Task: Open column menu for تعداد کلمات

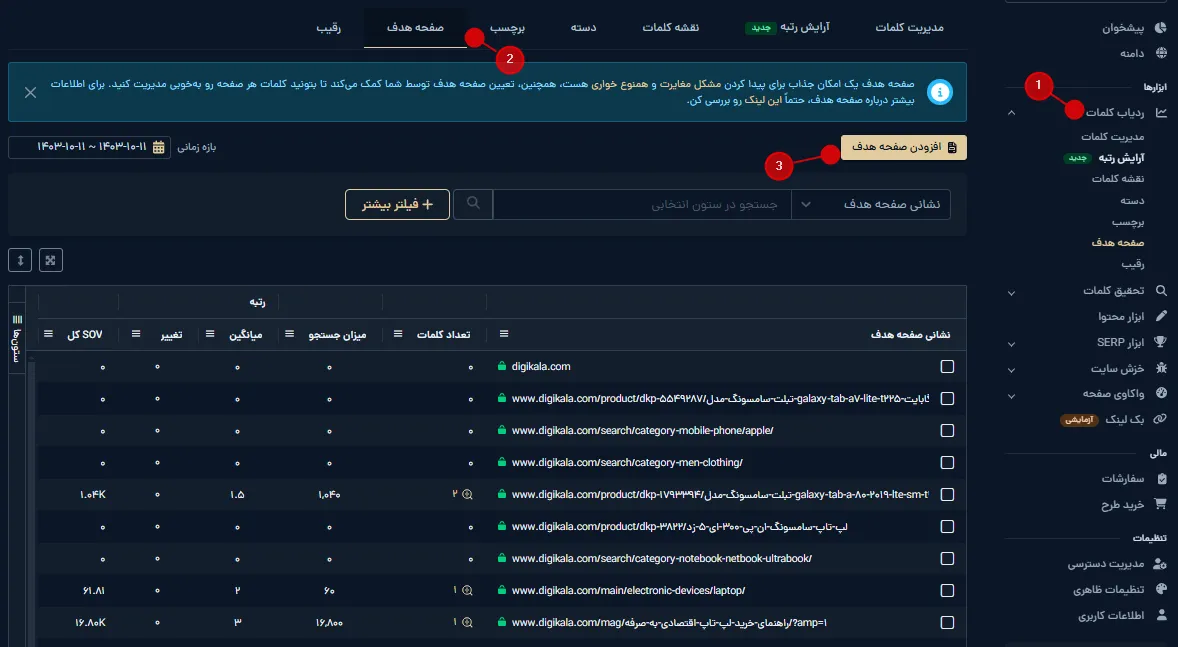Action: click(x=398, y=334)
